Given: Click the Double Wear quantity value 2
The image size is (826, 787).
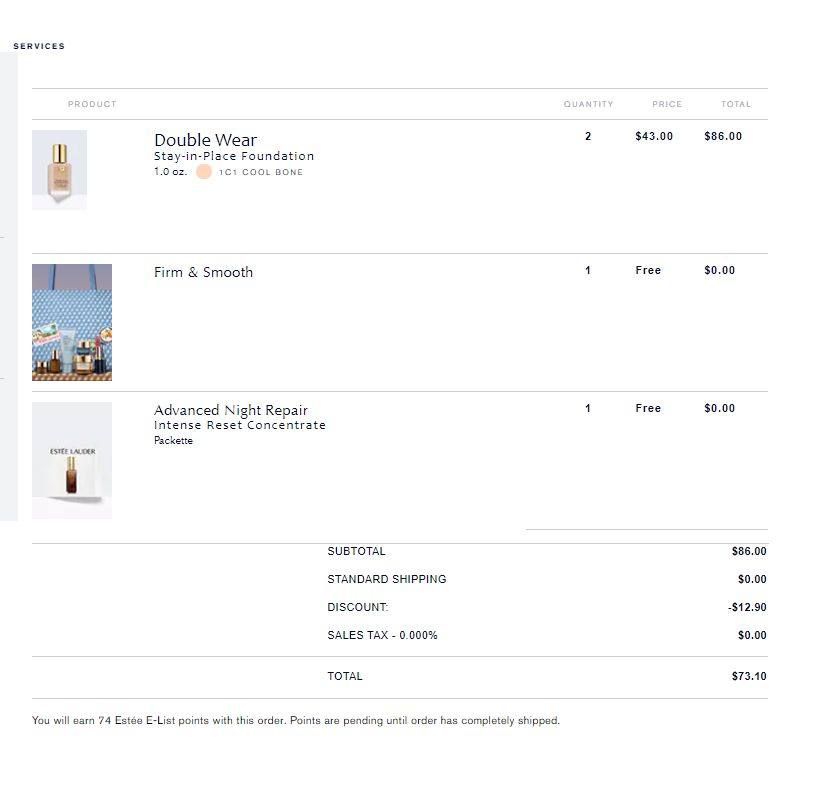Looking at the screenshot, I should [588, 136].
